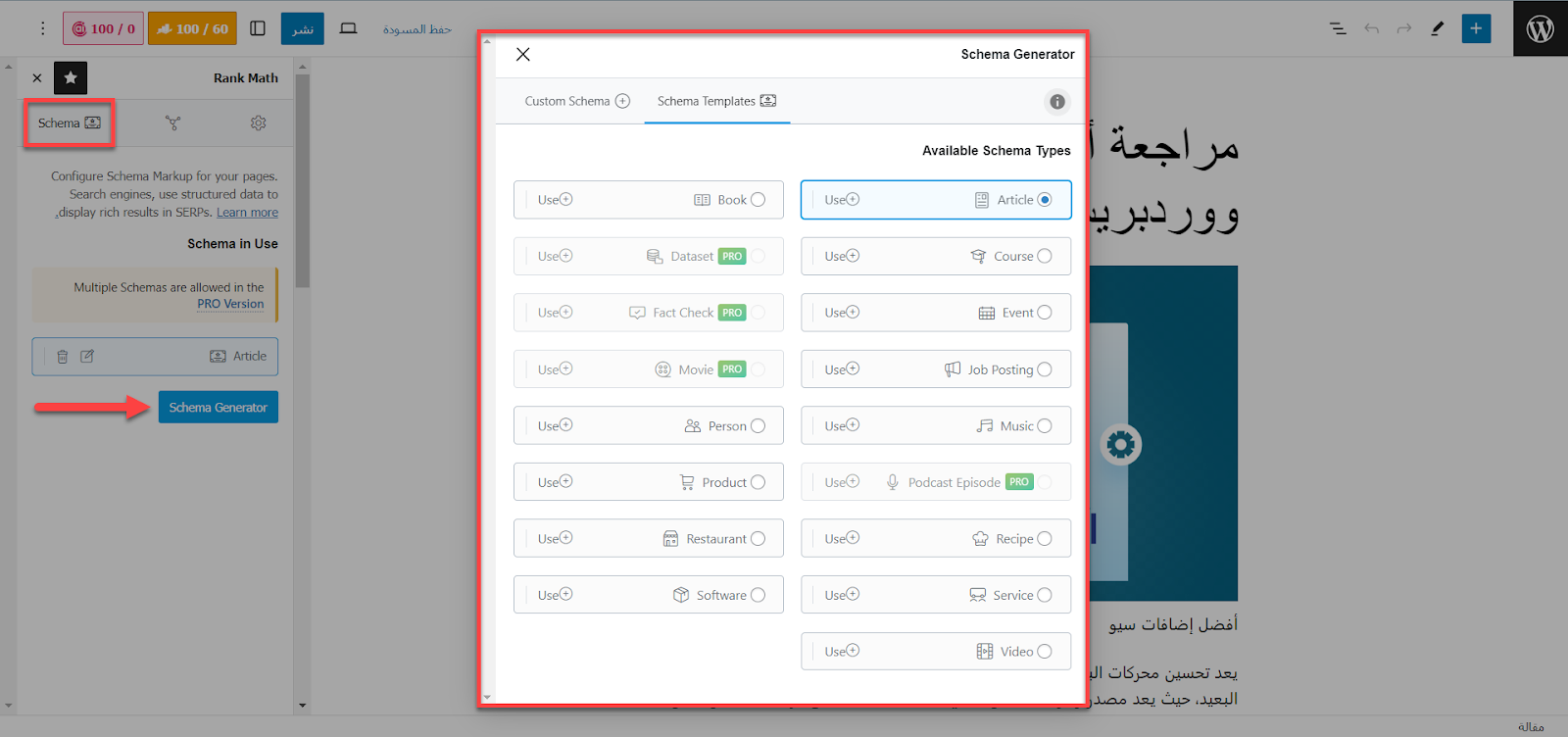The image size is (1568, 737).
Task: Click the undo arrow
Action: click(1371, 28)
